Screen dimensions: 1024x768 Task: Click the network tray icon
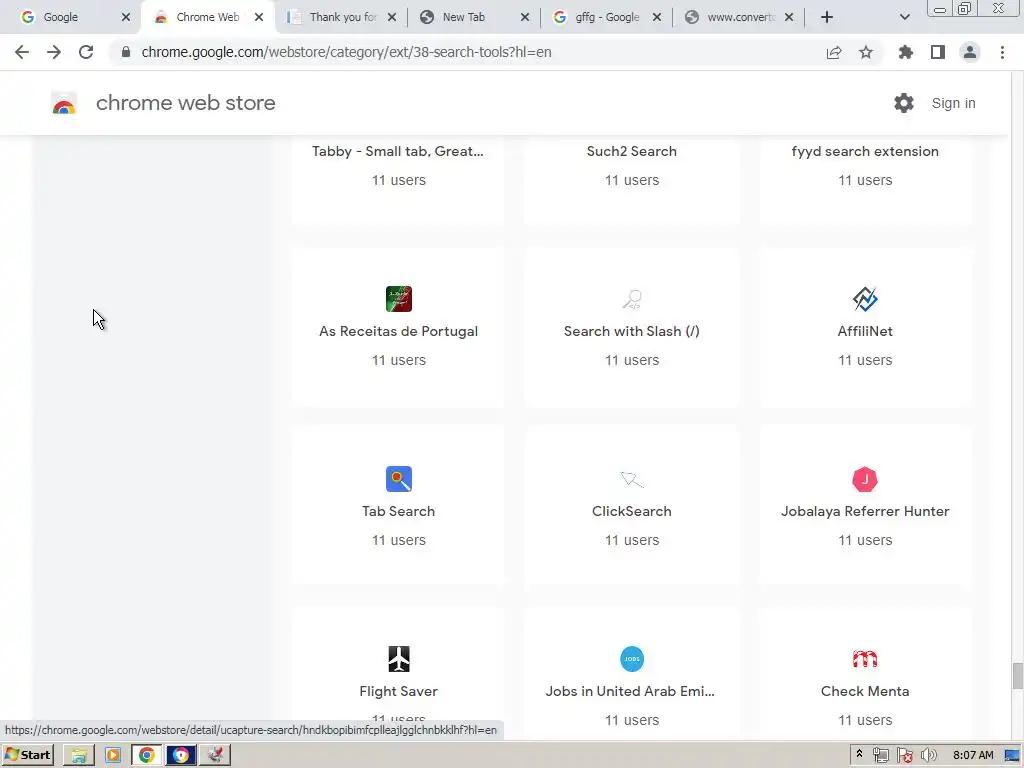pyautogui.click(x=880, y=756)
